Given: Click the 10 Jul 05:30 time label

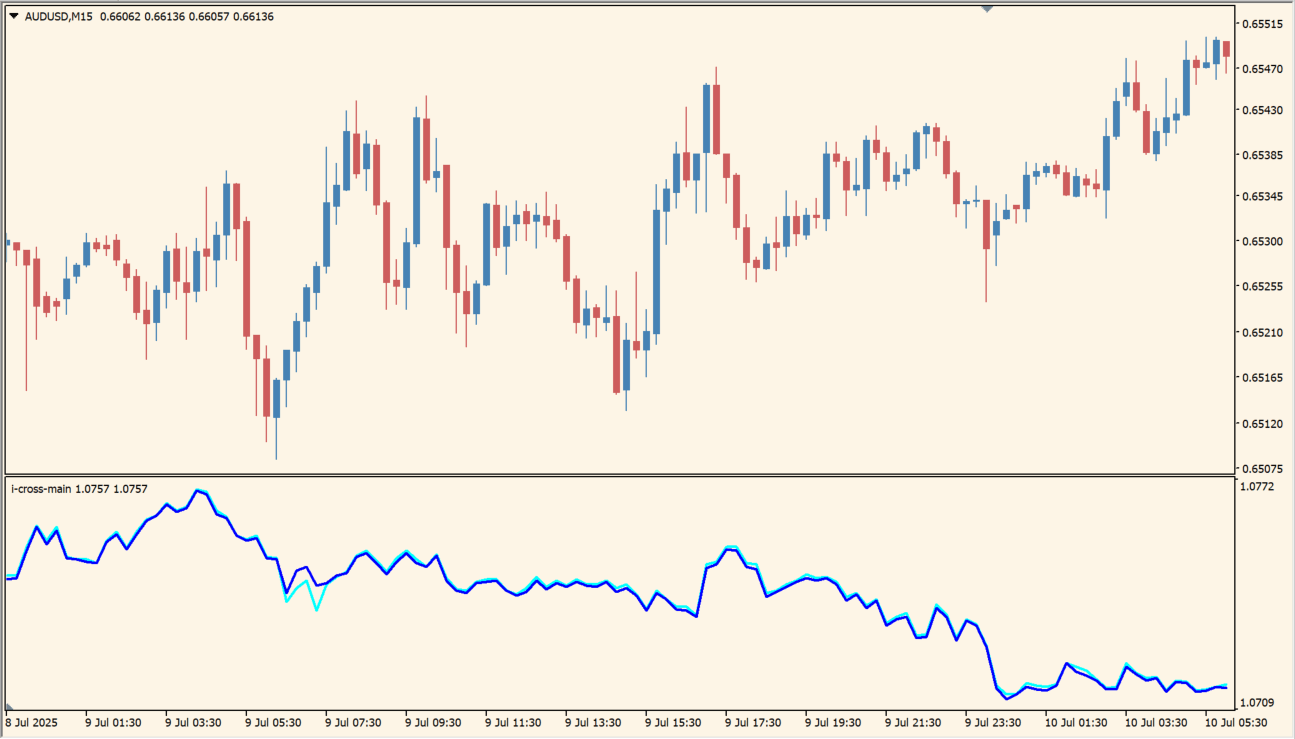Looking at the screenshot, I should (1236, 722).
